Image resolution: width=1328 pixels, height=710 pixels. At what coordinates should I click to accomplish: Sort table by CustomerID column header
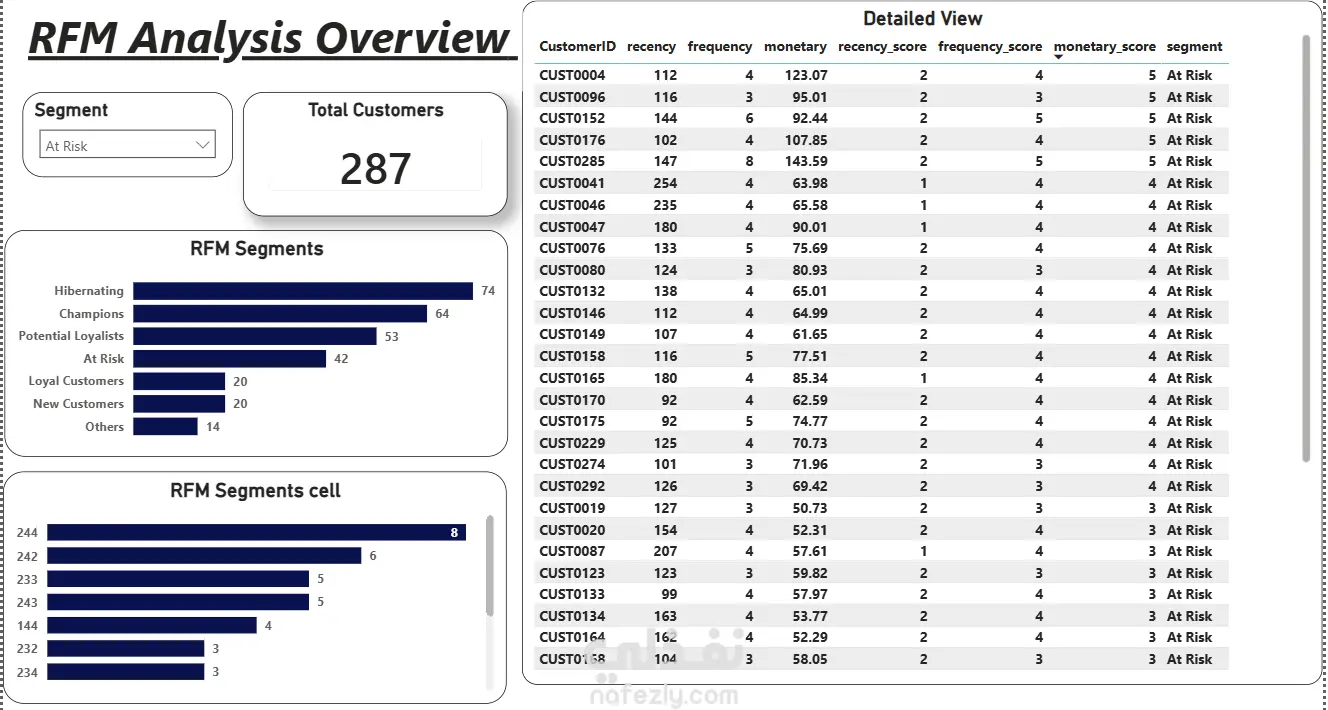pyautogui.click(x=578, y=46)
